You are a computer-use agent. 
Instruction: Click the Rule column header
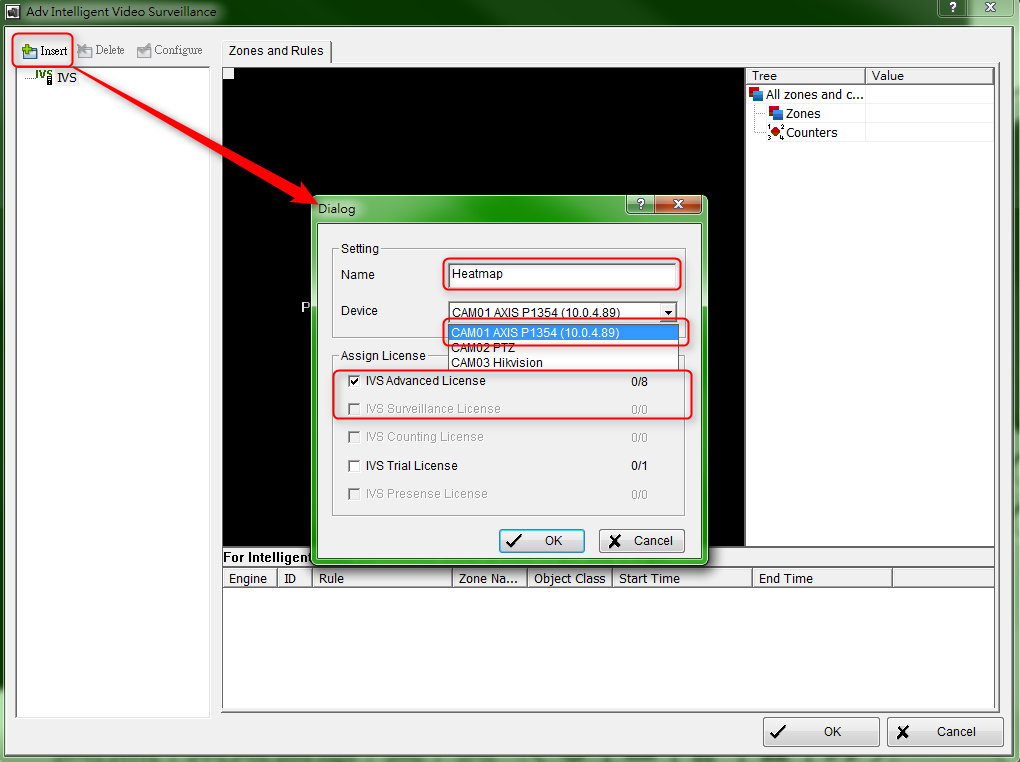[x=382, y=579]
